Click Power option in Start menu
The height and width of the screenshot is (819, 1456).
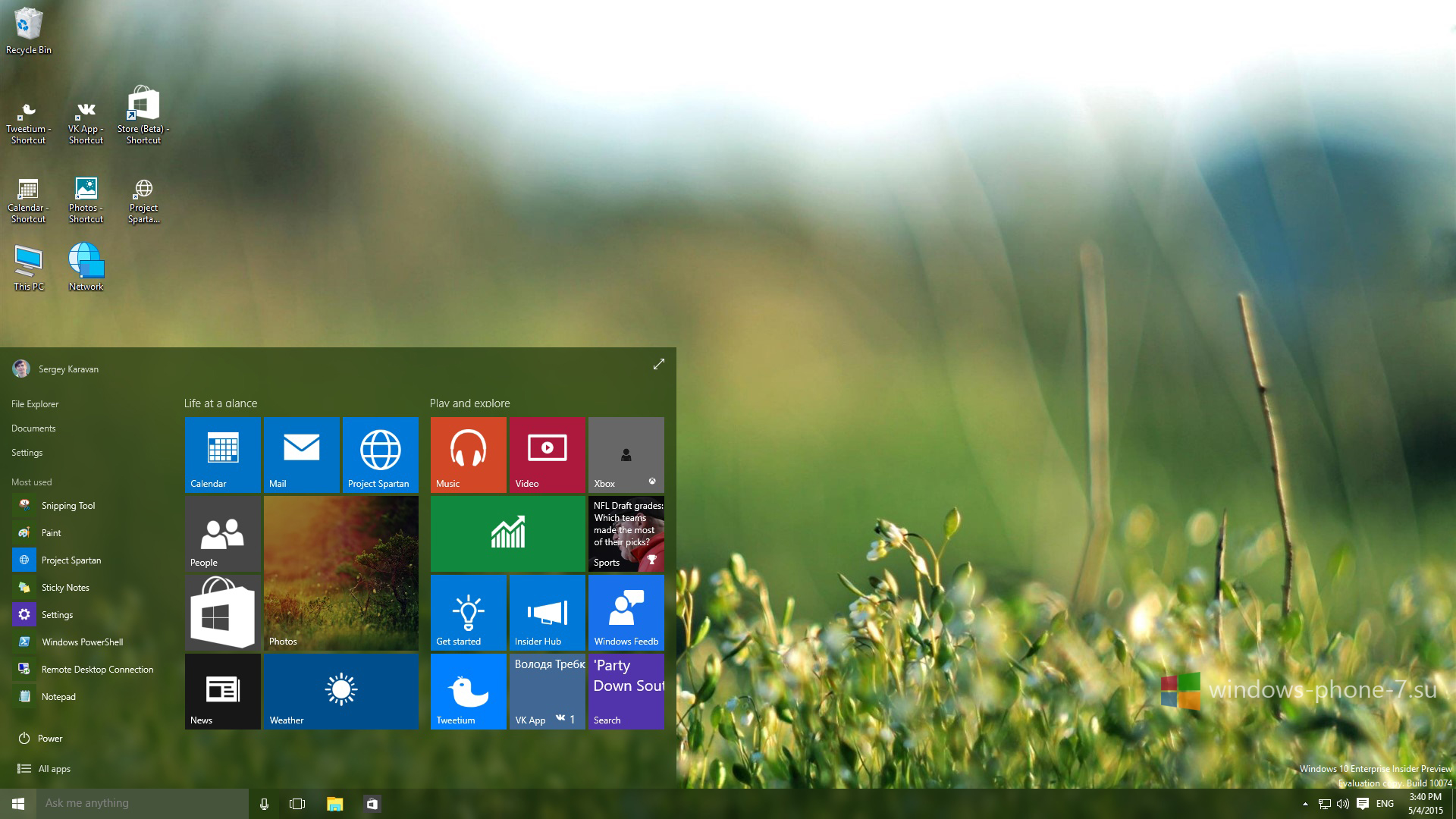(49, 737)
